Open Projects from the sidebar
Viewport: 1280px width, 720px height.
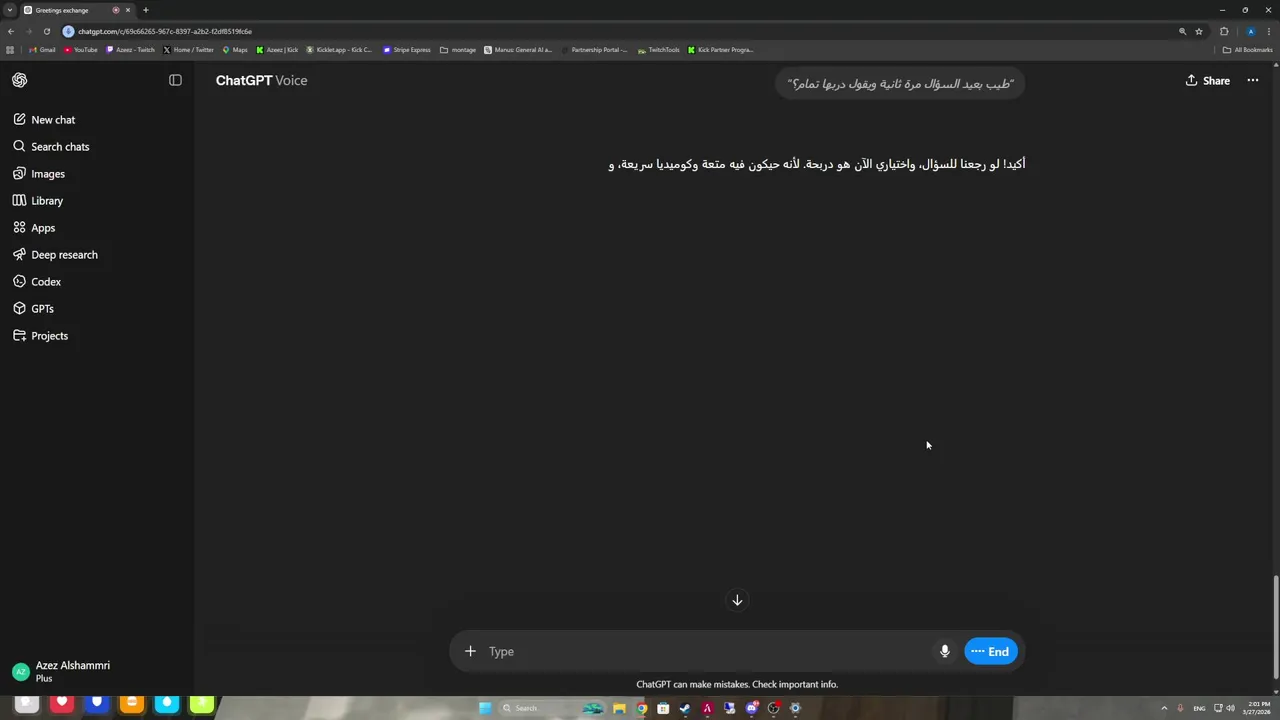pos(96,335)
